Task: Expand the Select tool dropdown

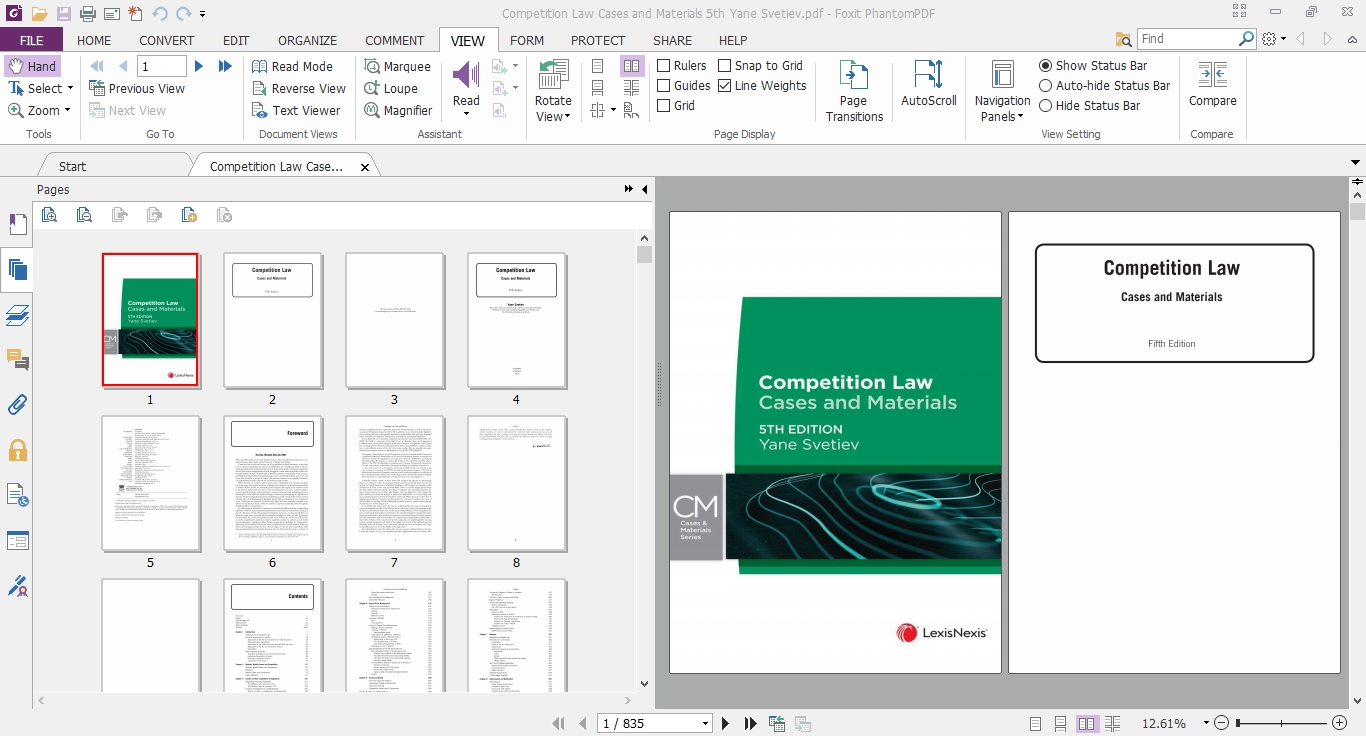Action: (70, 89)
